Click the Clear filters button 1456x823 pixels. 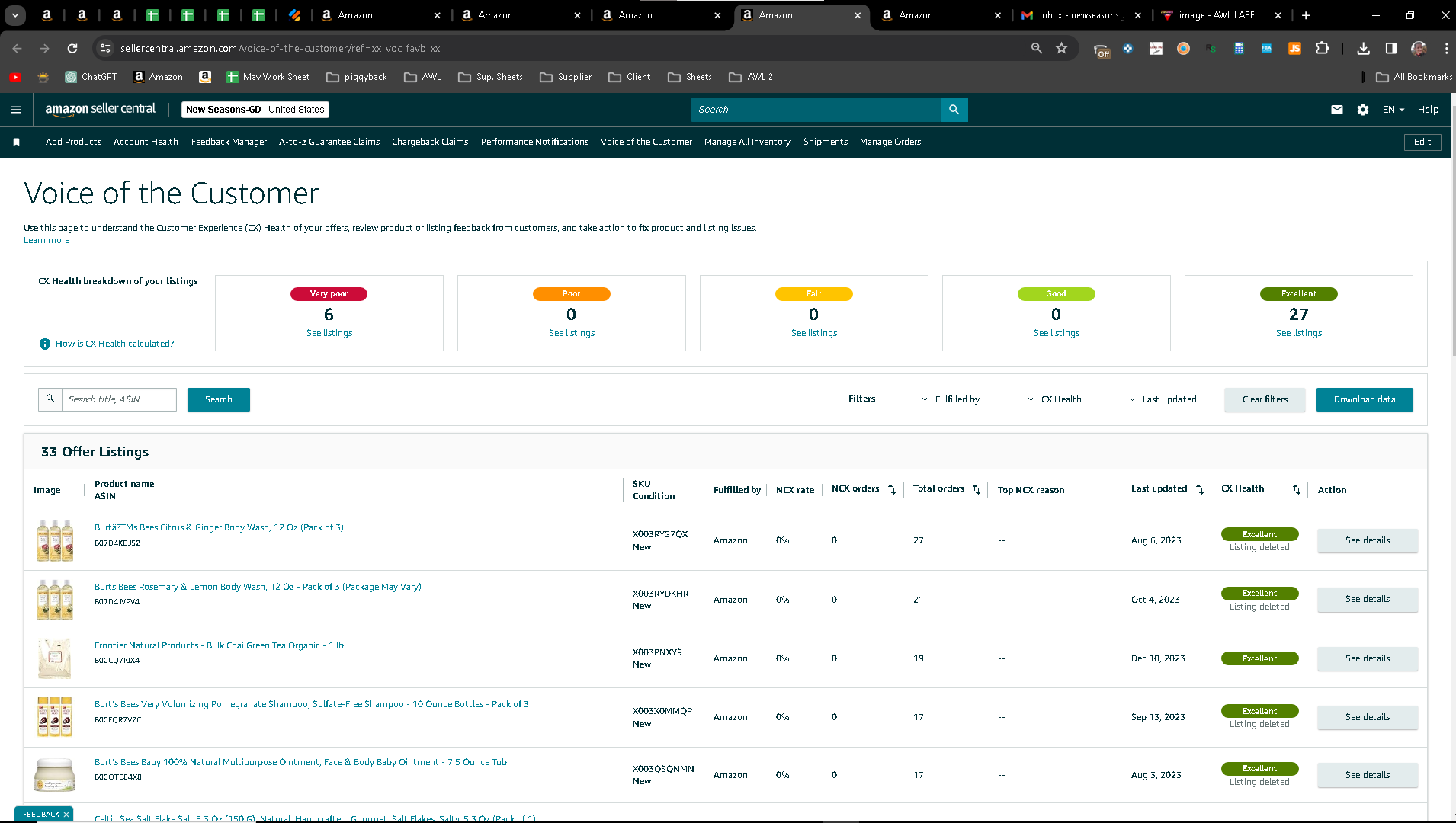(1265, 399)
